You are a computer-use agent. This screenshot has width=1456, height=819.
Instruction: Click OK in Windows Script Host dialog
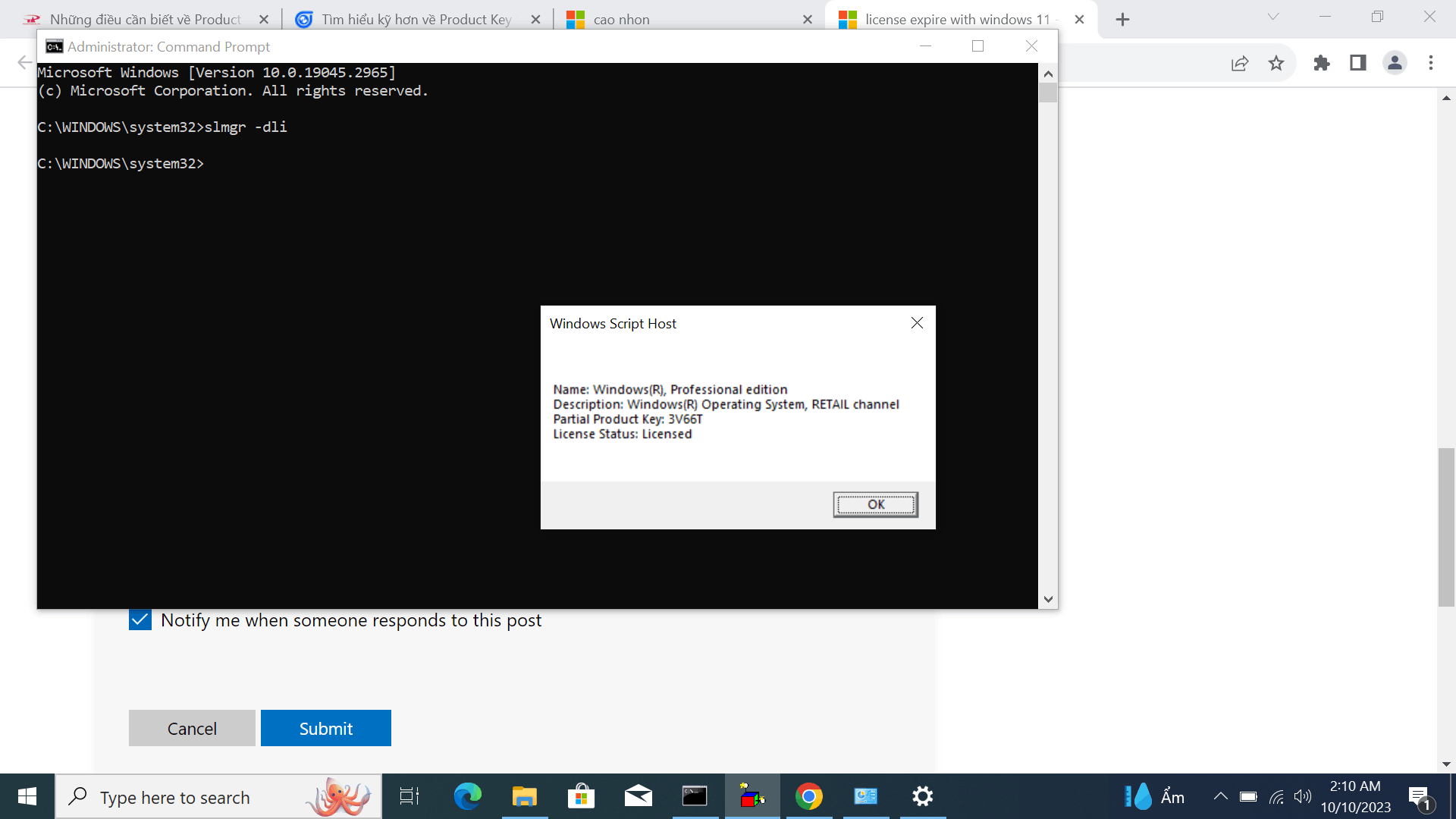click(876, 504)
